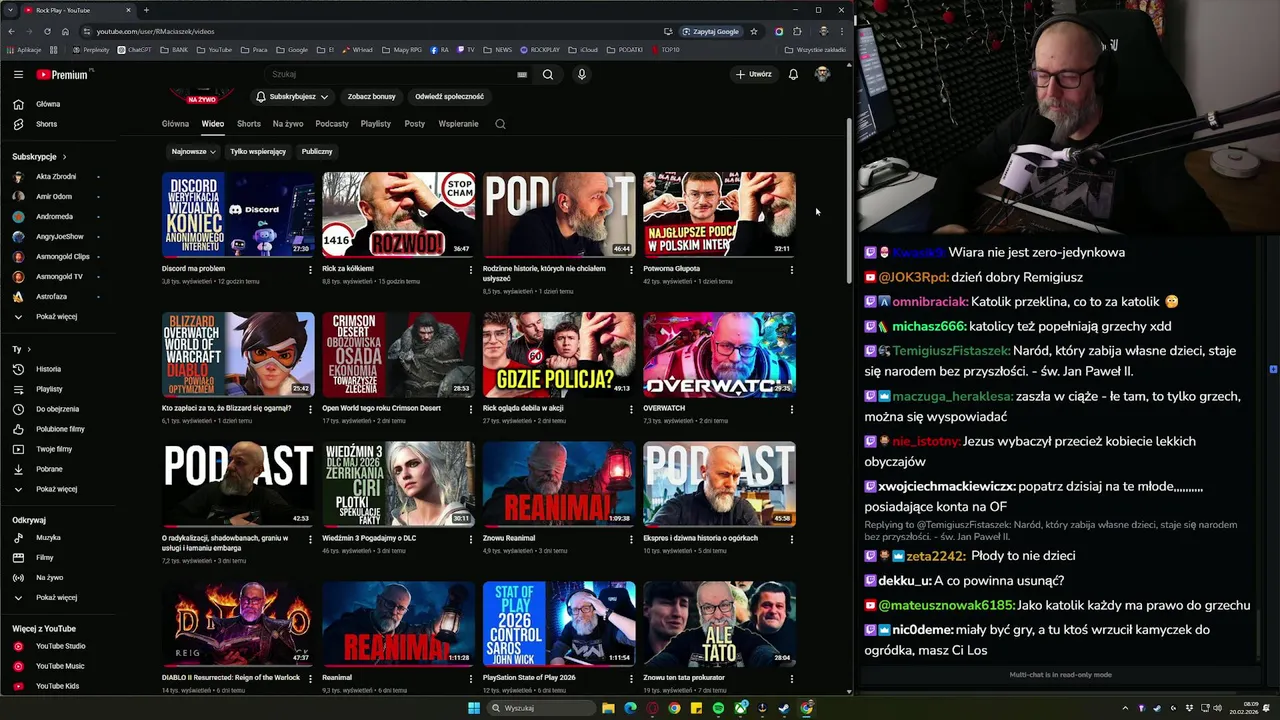Open options menu for Discord ma problem video
Viewport: 1280px width, 720px height.
(x=310, y=269)
